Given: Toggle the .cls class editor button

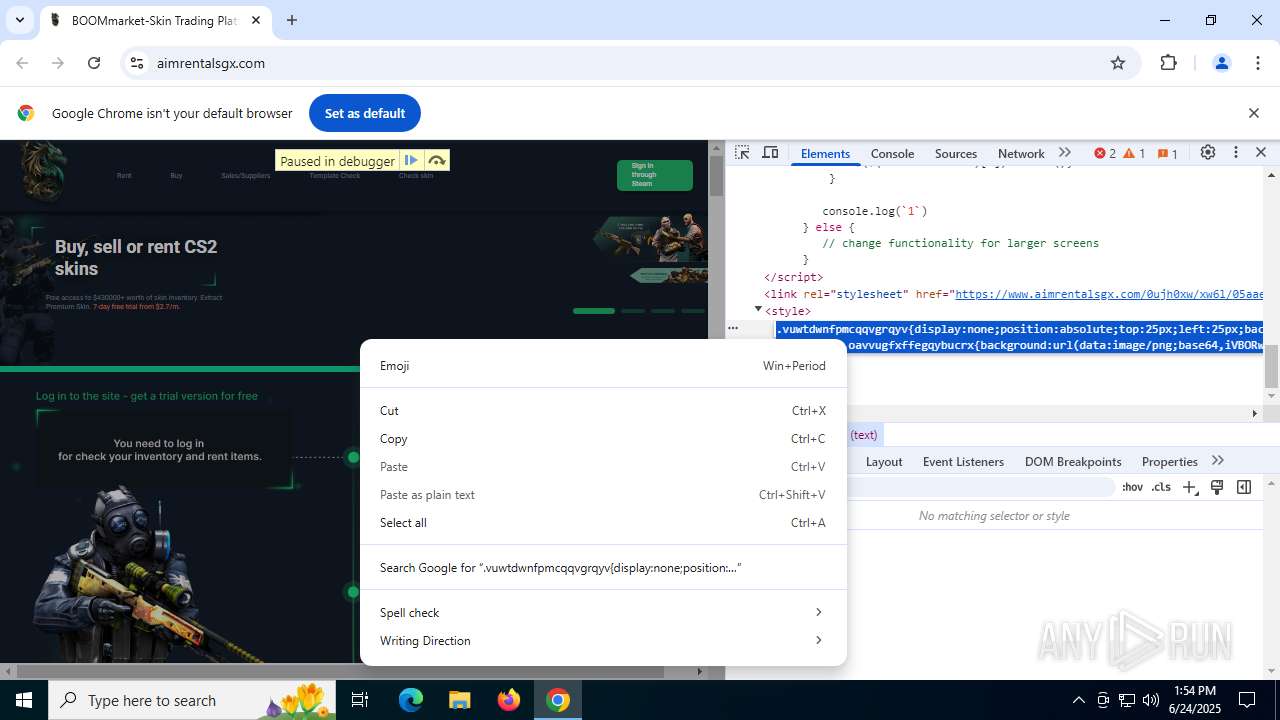Looking at the screenshot, I should (x=1161, y=487).
